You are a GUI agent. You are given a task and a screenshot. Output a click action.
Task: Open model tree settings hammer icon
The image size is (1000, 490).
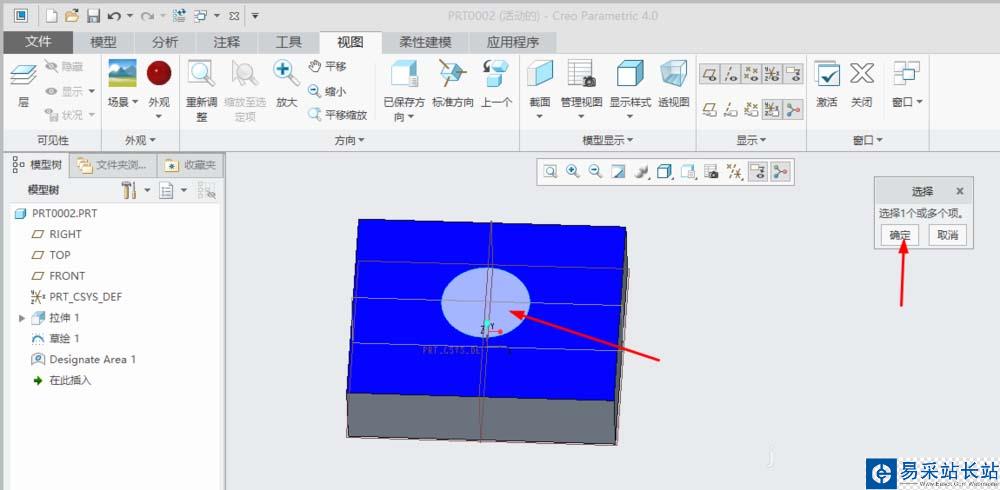click(x=129, y=189)
